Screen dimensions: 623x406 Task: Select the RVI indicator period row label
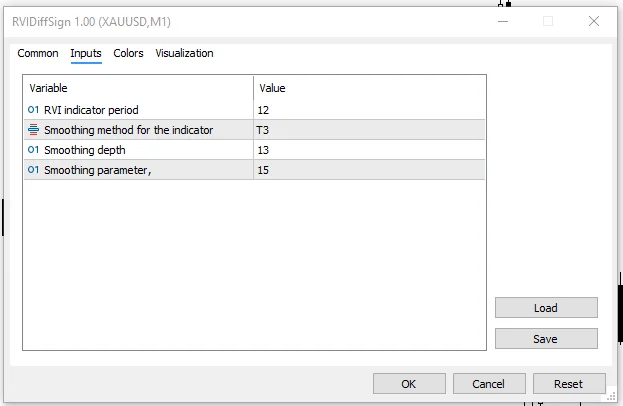click(x=91, y=110)
